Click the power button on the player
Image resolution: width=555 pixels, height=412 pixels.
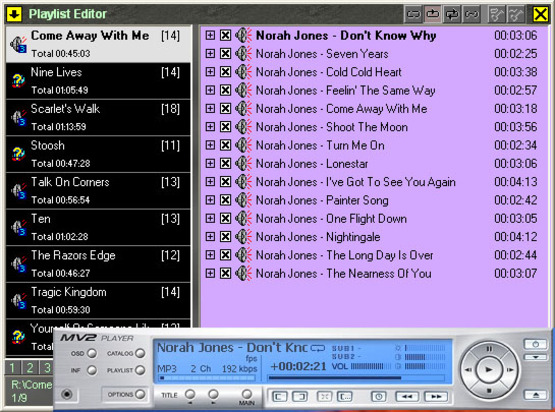[536, 344]
